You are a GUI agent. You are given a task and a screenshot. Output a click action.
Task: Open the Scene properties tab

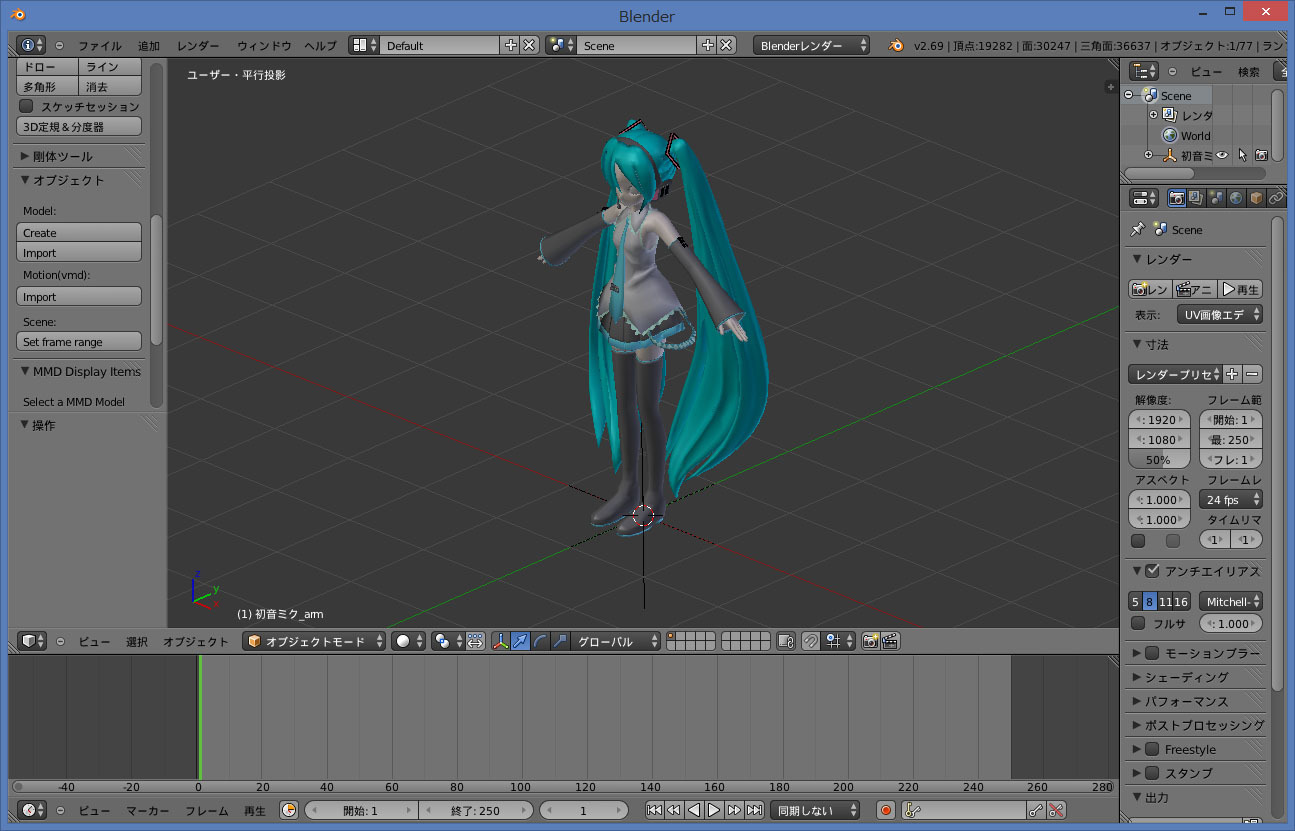tap(1216, 198)
